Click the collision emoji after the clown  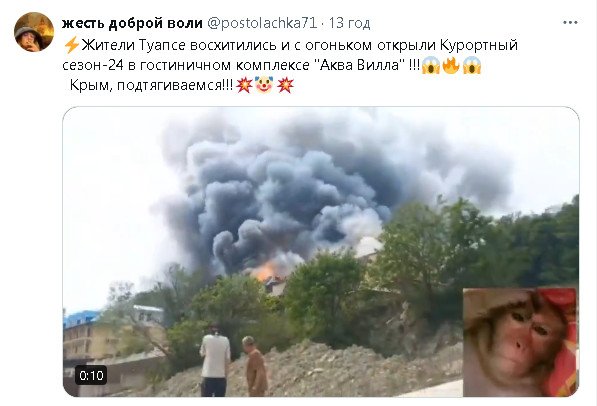285,85
